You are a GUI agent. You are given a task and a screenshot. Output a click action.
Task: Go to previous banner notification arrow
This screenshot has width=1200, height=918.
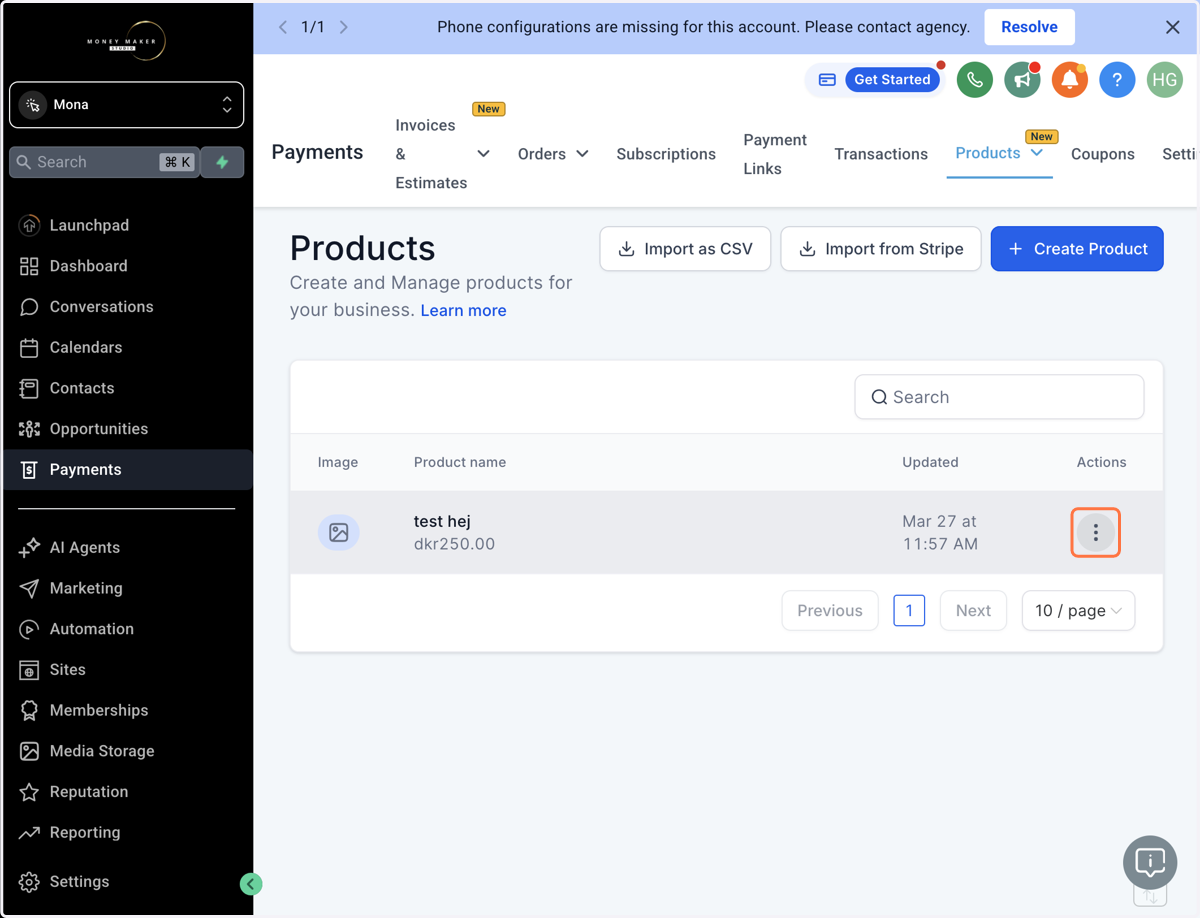283,27
